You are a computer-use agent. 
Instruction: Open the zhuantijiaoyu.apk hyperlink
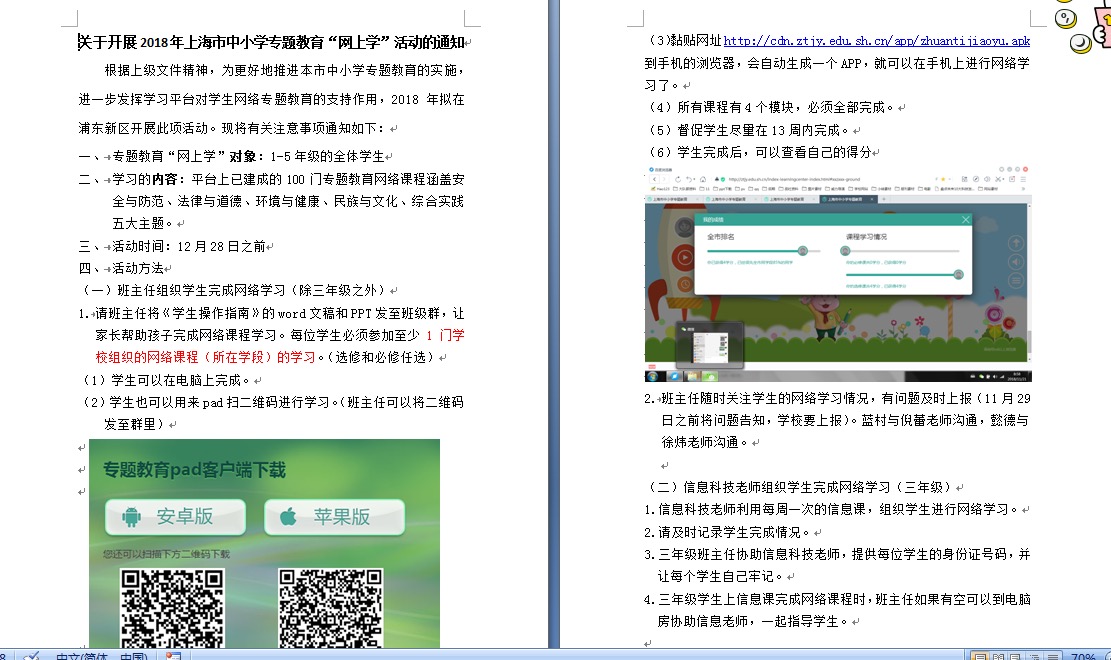[x=876, y=41]
